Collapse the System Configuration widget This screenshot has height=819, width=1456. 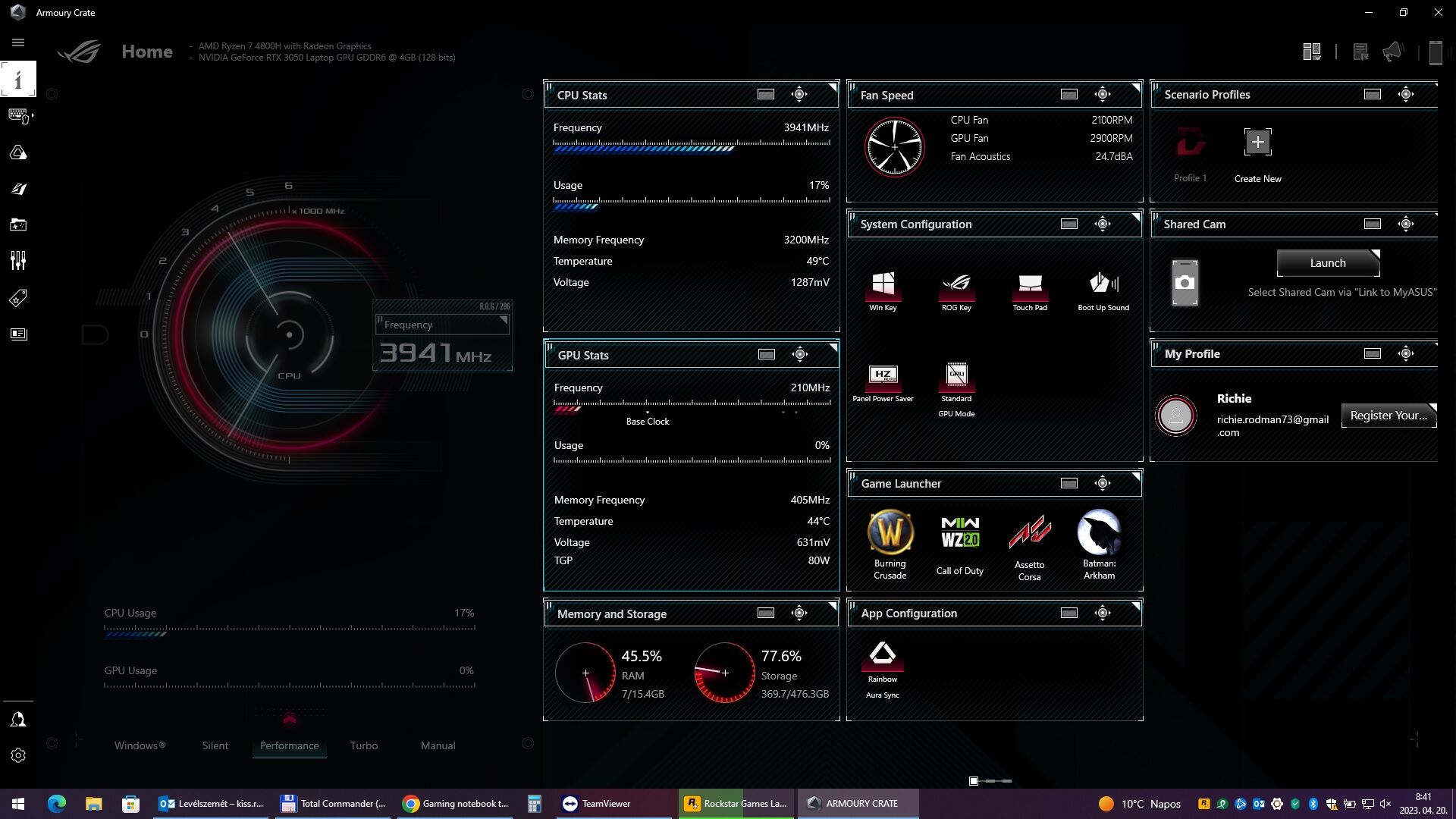[x=1069, y=224]
